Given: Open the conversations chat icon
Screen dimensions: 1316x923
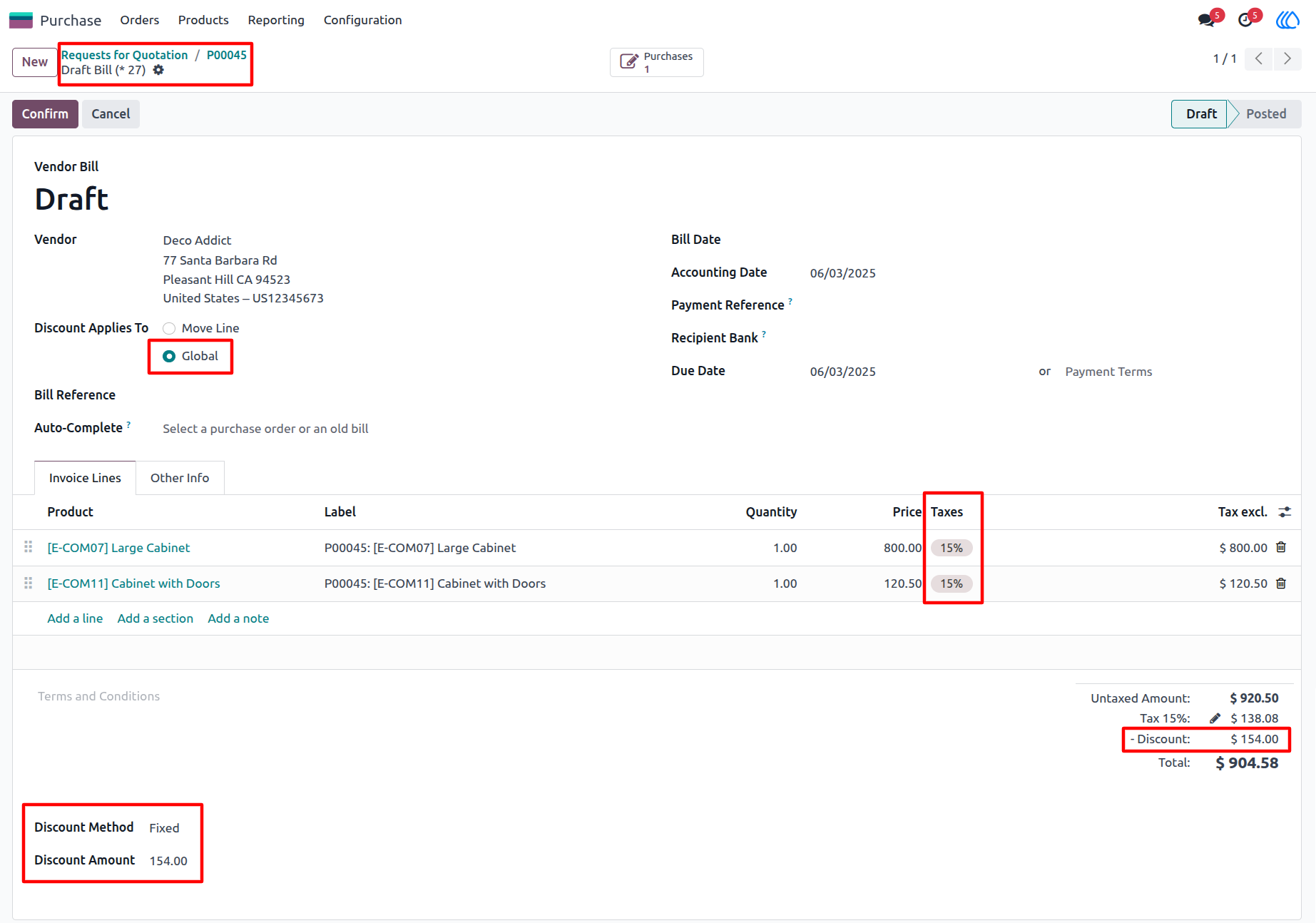Looking at the screenshot, I should [1207, 20].
